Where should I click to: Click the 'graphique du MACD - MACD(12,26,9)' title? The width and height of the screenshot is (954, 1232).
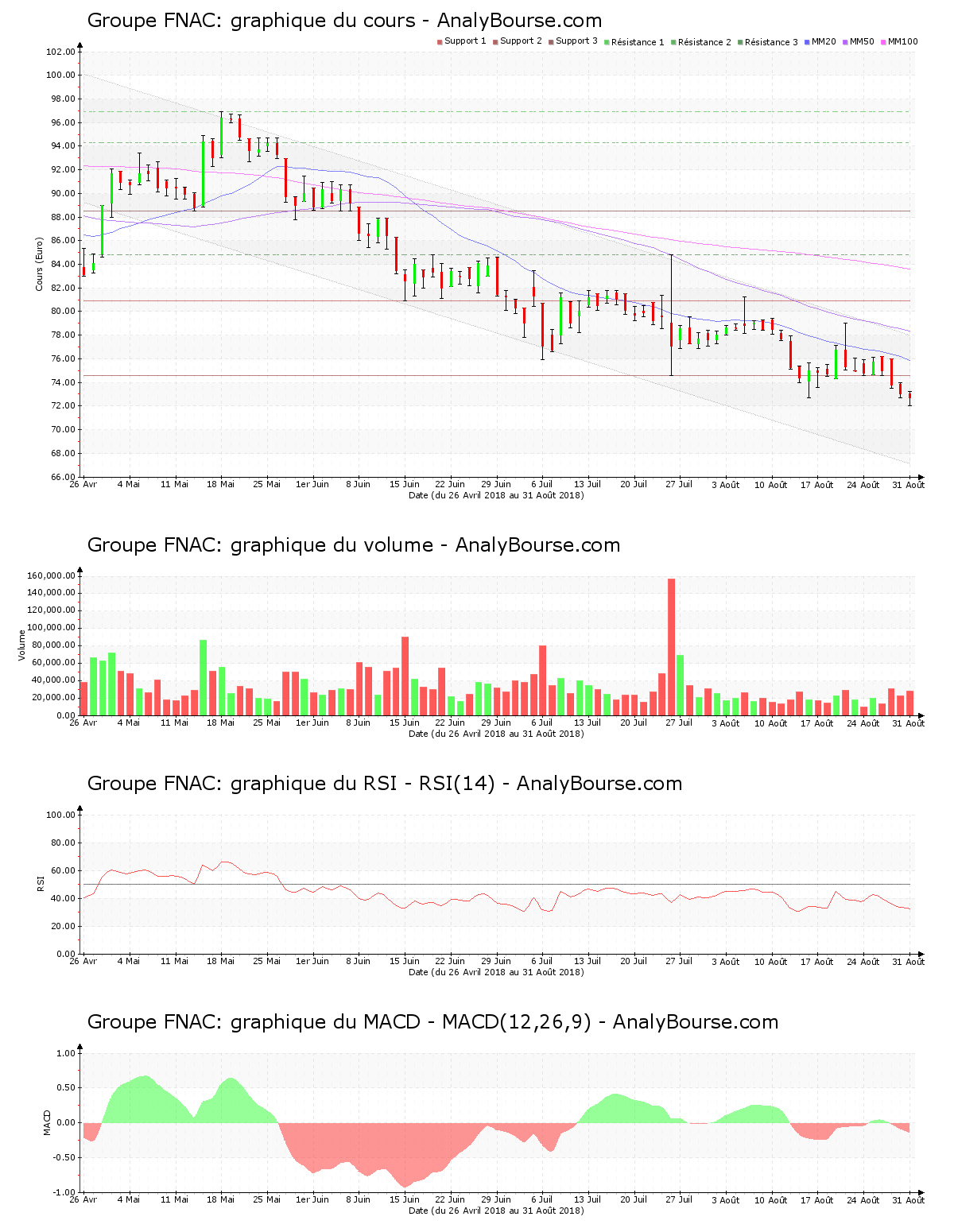tap(432, 1022)
